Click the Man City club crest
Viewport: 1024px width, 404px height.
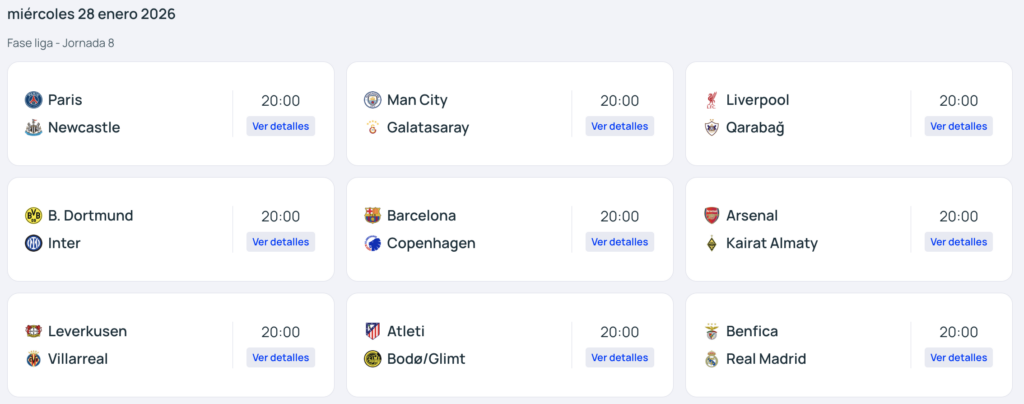click(x=373, y=100)
